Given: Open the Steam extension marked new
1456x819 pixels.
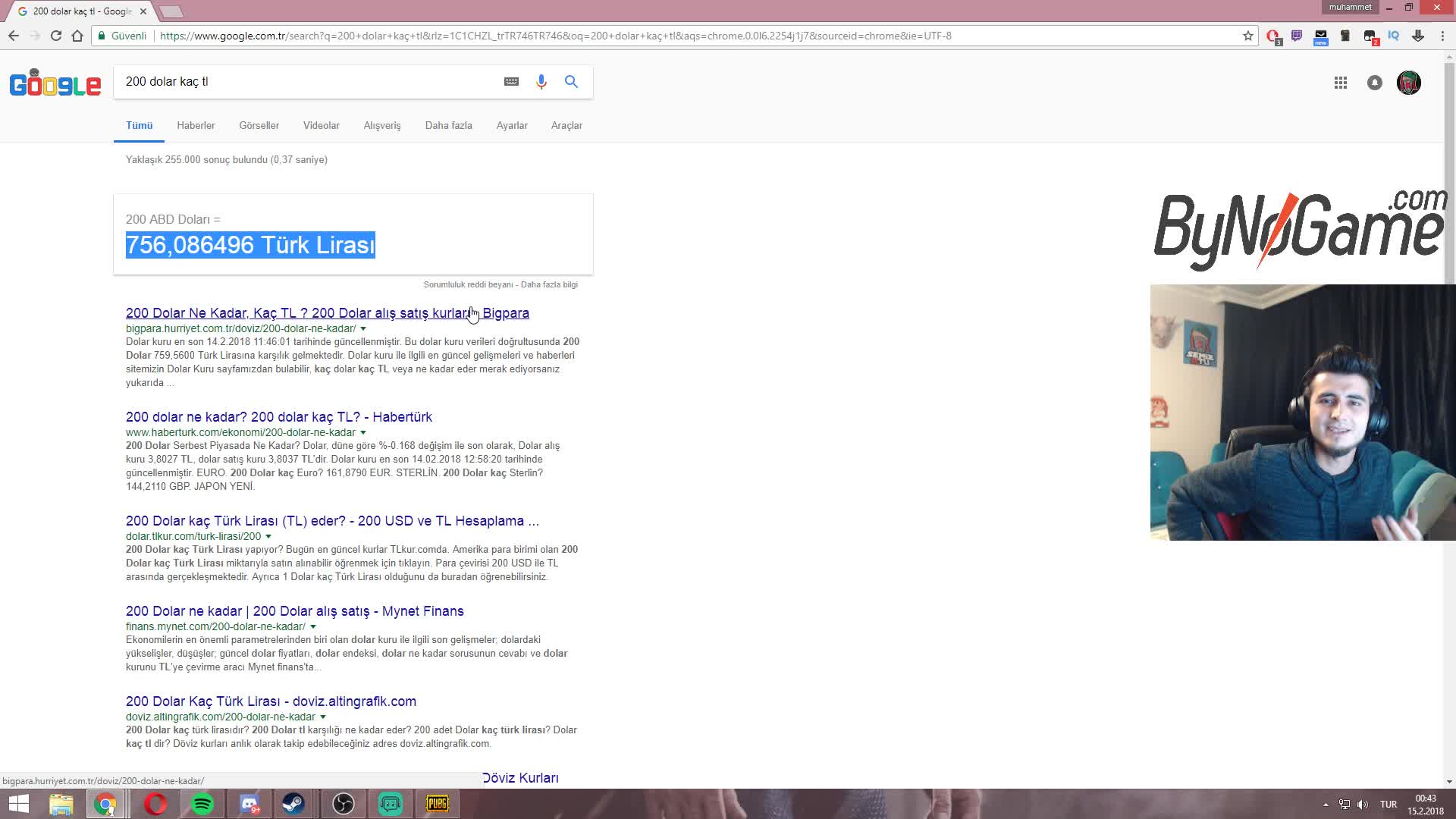Looking at the screenshot, I should pos(1321,36).
